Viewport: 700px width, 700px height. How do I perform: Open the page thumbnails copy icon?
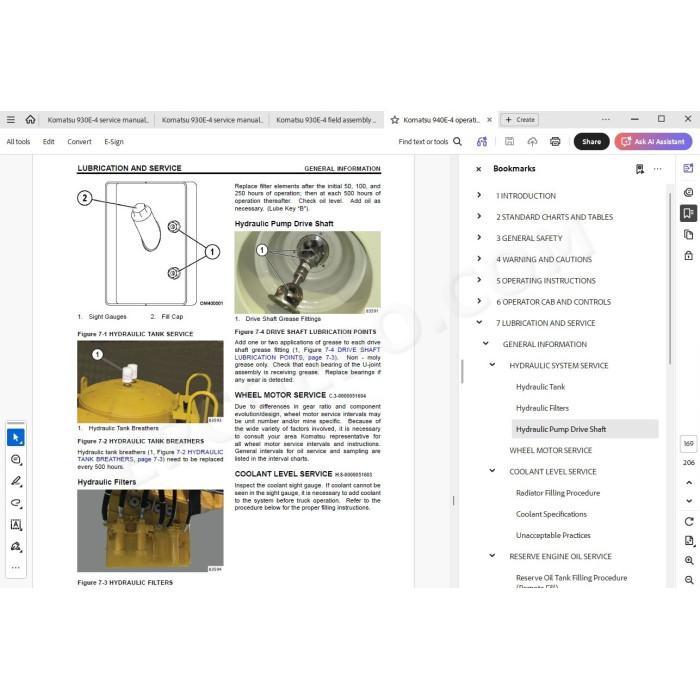click(x=688, y=234)
